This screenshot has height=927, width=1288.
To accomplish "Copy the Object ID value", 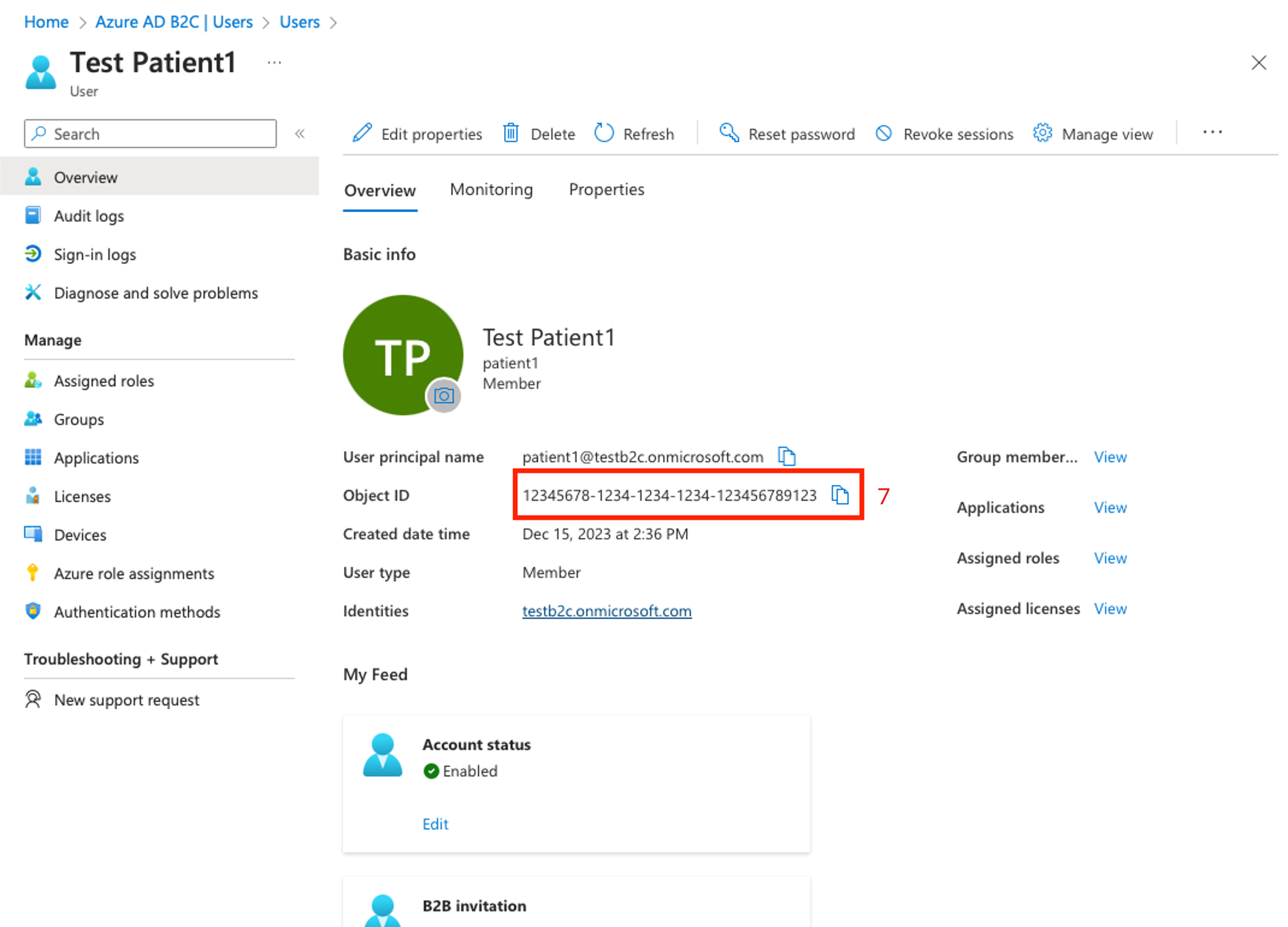I will click(x=840, y=495).
